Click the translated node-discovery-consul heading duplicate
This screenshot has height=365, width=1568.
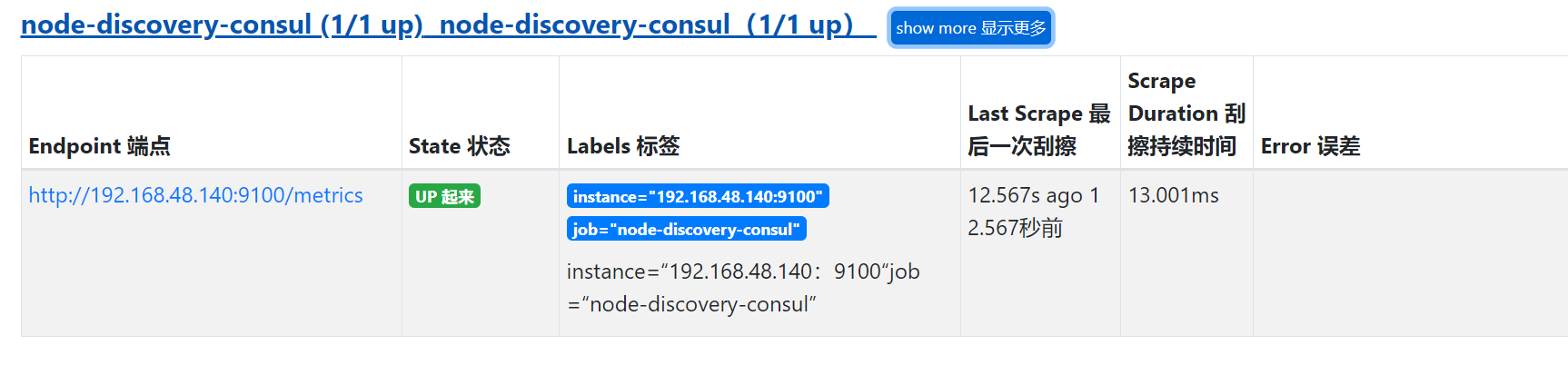click(647, 25)
